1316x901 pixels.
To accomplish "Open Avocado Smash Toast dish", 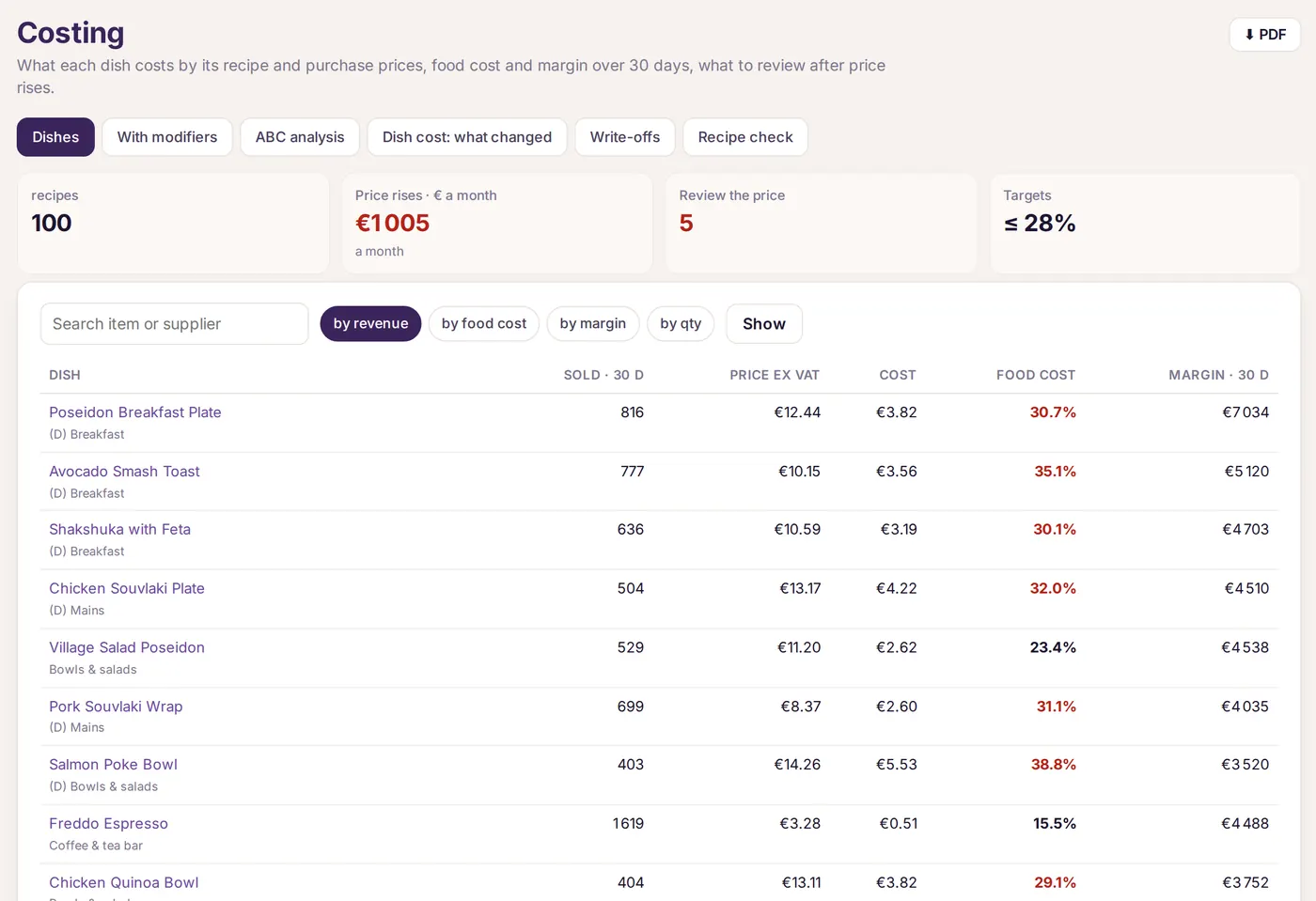I will 124,472.
